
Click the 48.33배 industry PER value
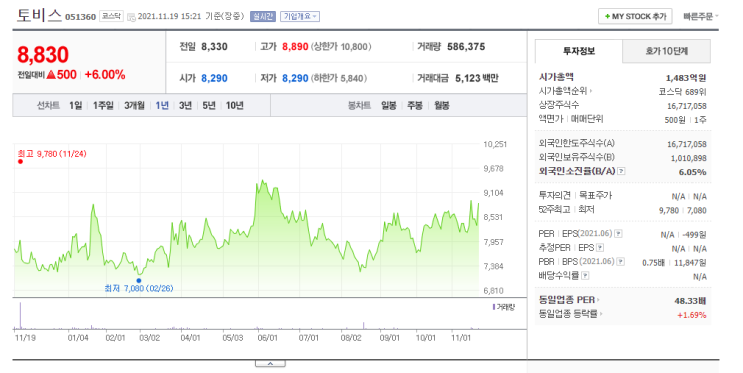pos(690,300)
